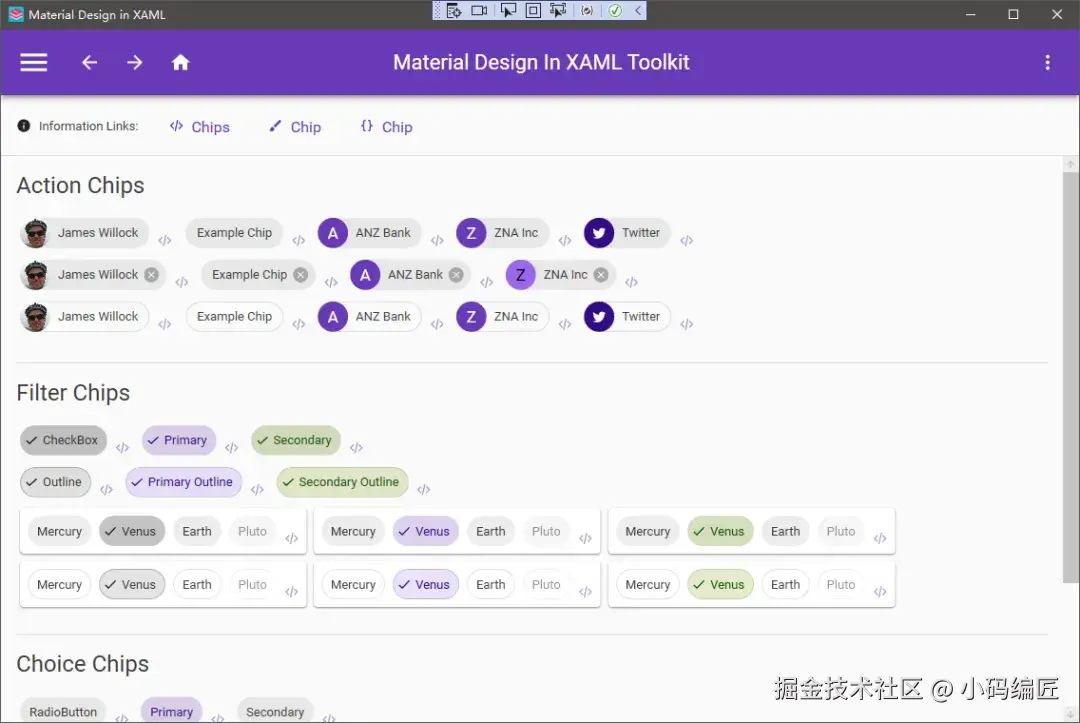The height and width of the screenshot is (723, 1080).
Task: Delete the ANZ Bank chip via its x icon
Action: click(456, 275)
